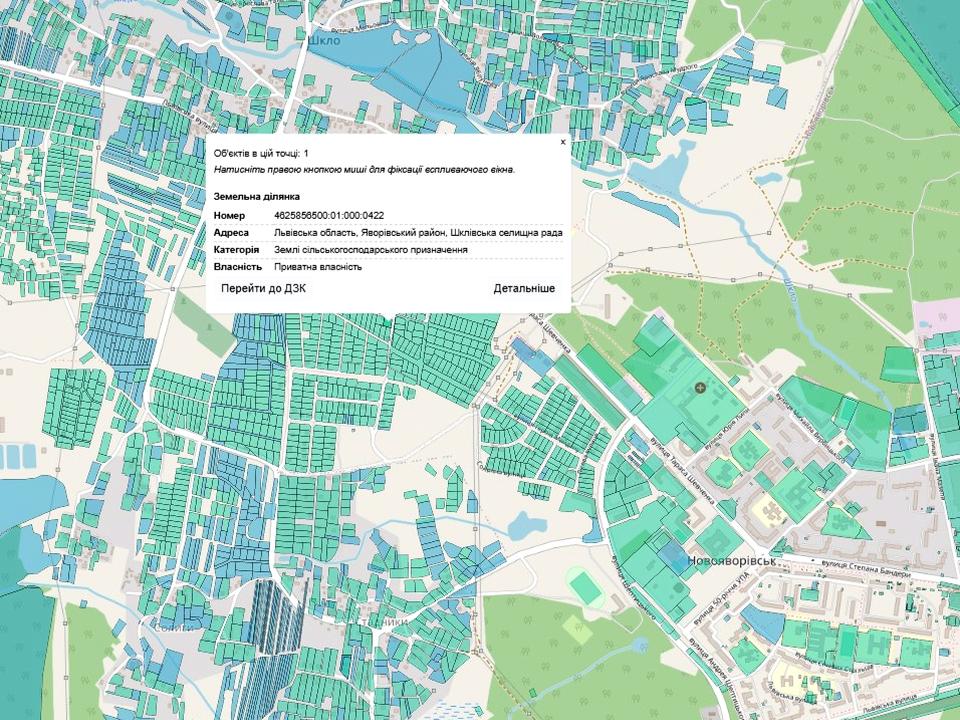
Task: Click the Львівська область address value
Action: point(417,233)
